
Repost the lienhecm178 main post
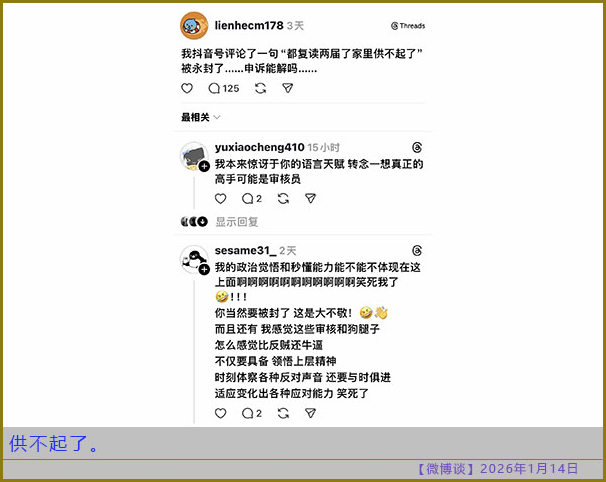[x=260, y=89]
